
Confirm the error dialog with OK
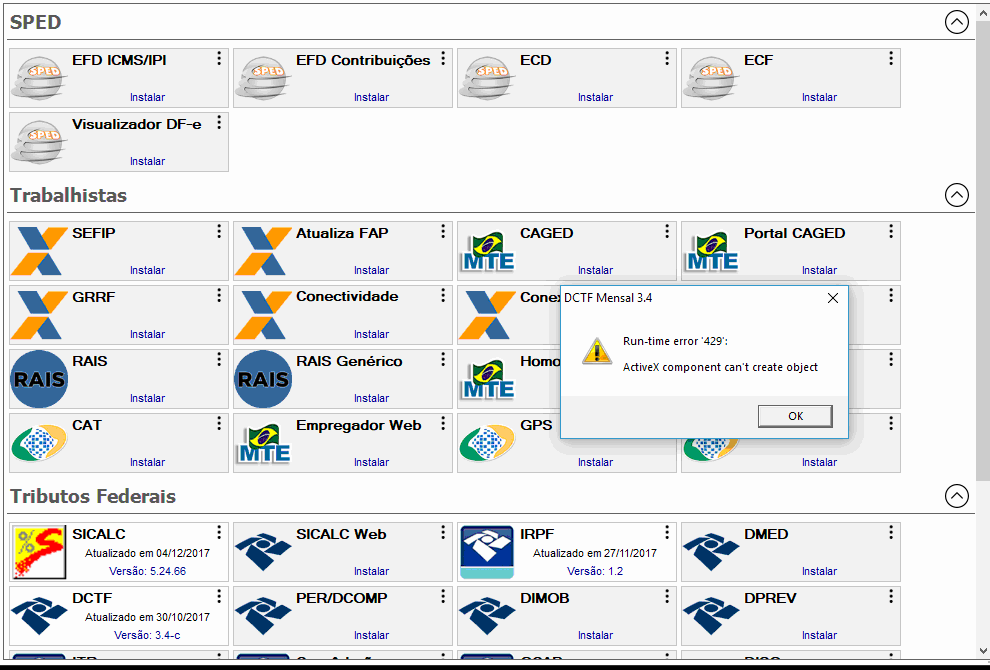tap(795, 416)
